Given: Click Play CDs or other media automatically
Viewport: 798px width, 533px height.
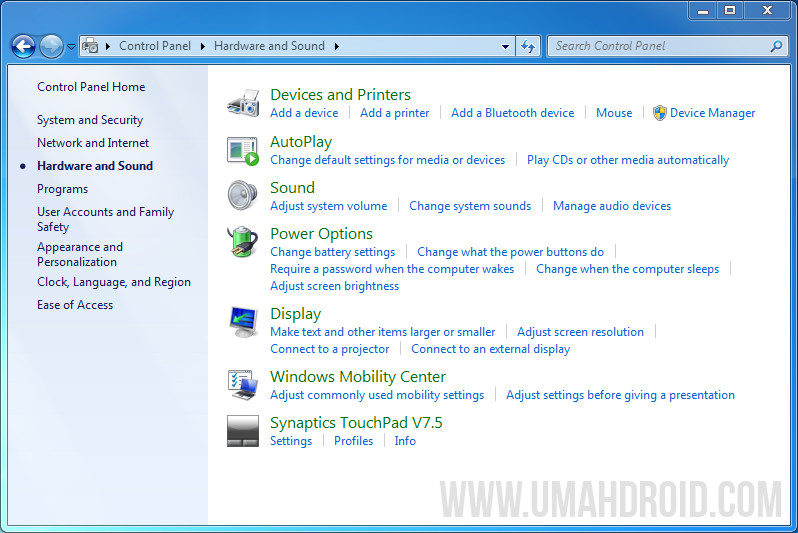Looking at the screenshot, I should click(628, 160).
